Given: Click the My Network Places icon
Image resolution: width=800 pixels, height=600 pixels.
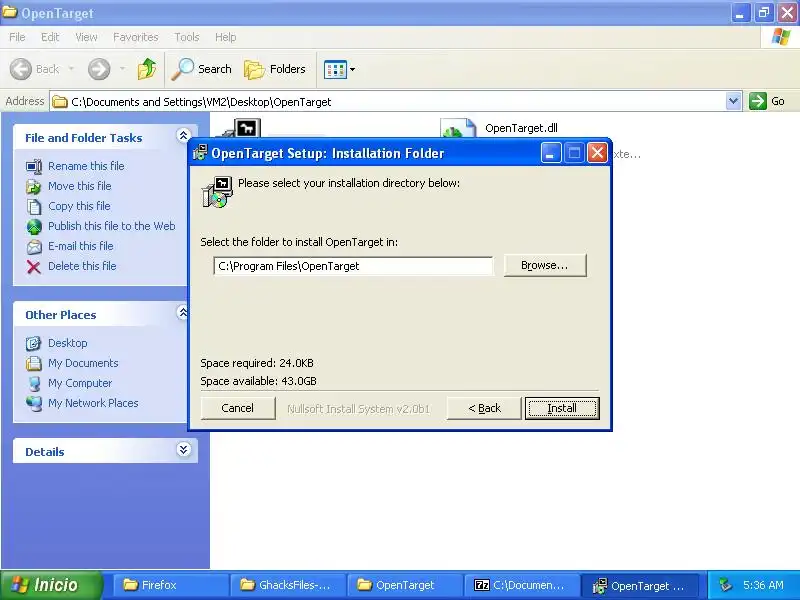Looking at the screenshot, I should click(34, 403).
